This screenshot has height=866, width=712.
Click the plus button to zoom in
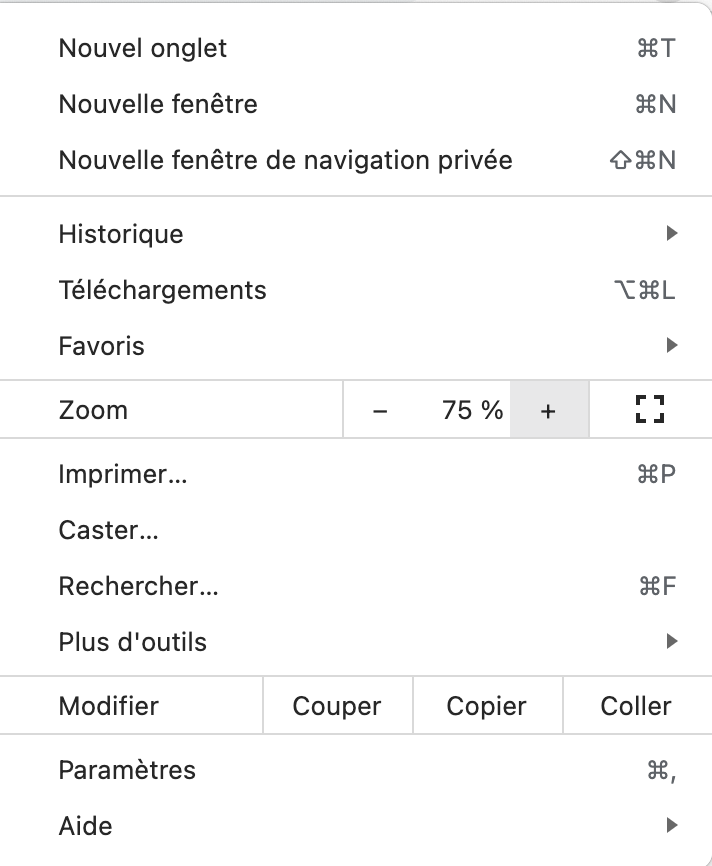[548, 410]
